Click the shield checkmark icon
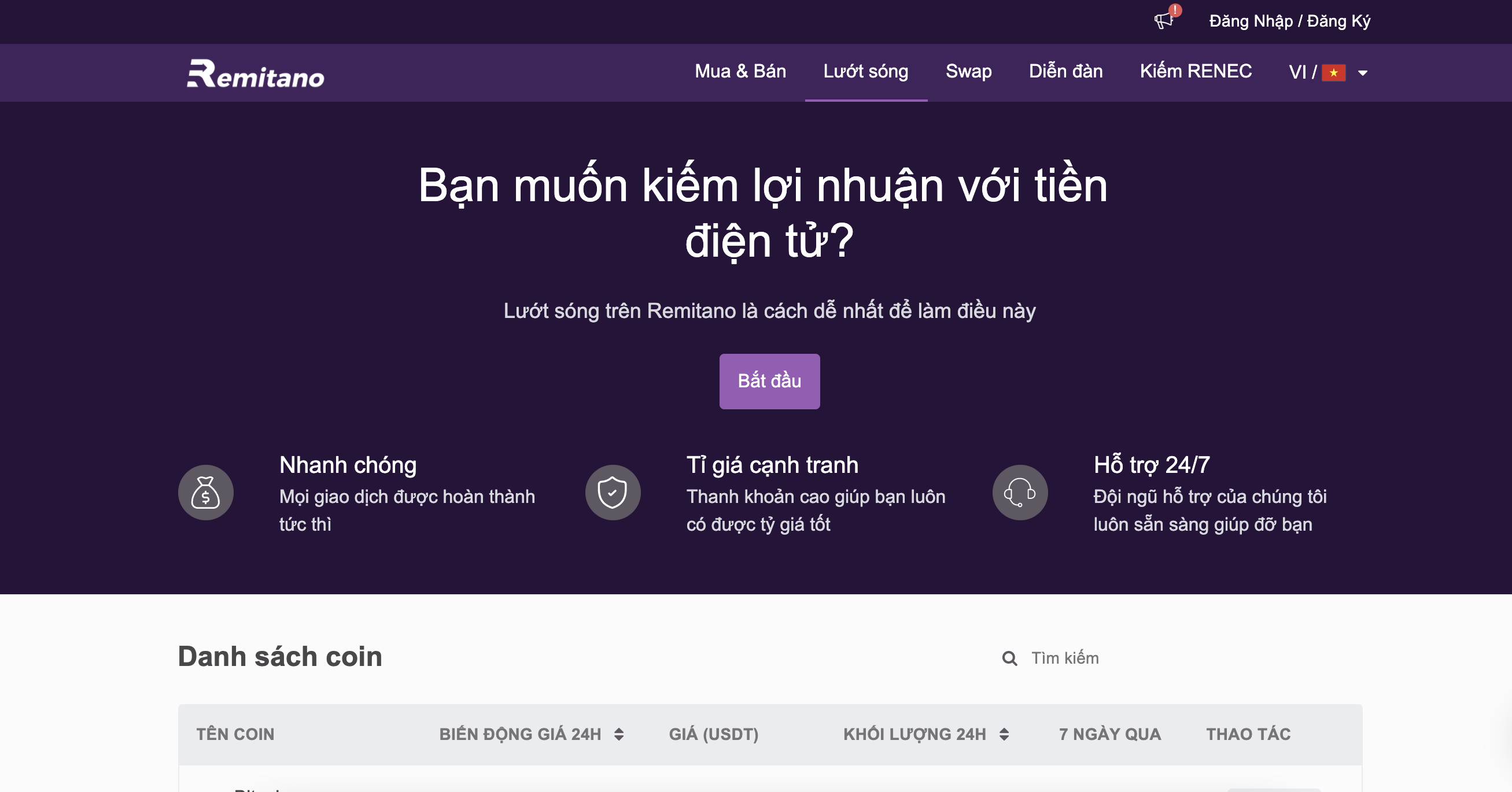The image size is (1512, 792). [x=612, y=492]
